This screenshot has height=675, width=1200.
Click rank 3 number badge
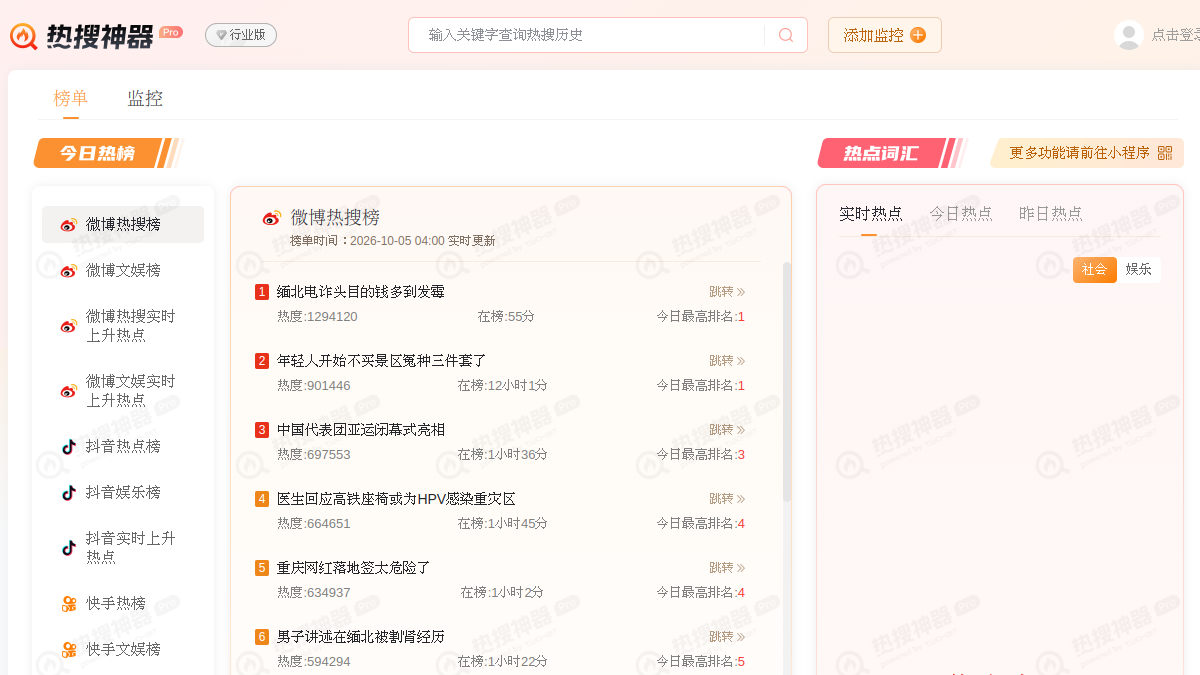click(x=262, y=430)
